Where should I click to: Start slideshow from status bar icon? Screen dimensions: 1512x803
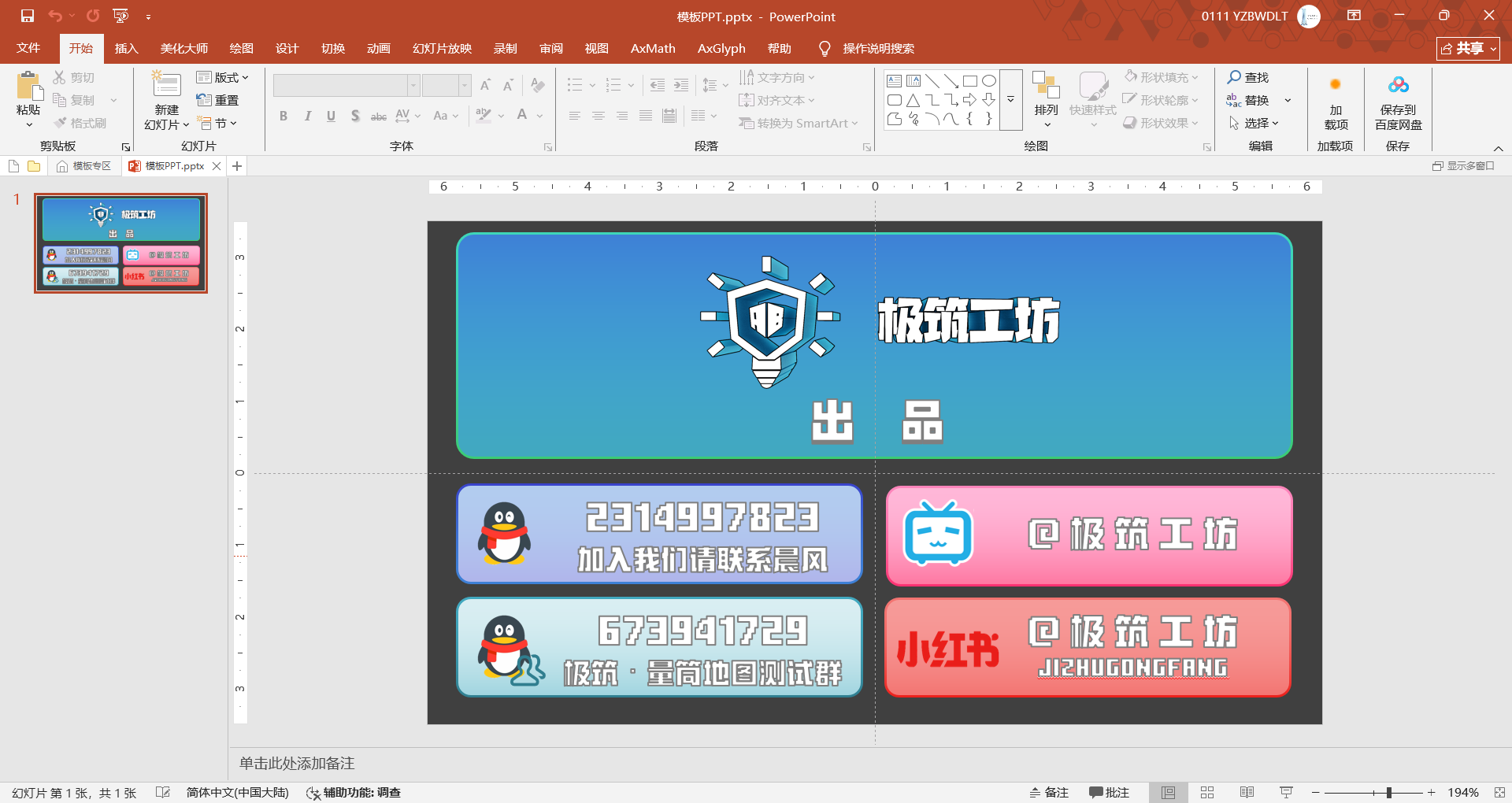1286,792
